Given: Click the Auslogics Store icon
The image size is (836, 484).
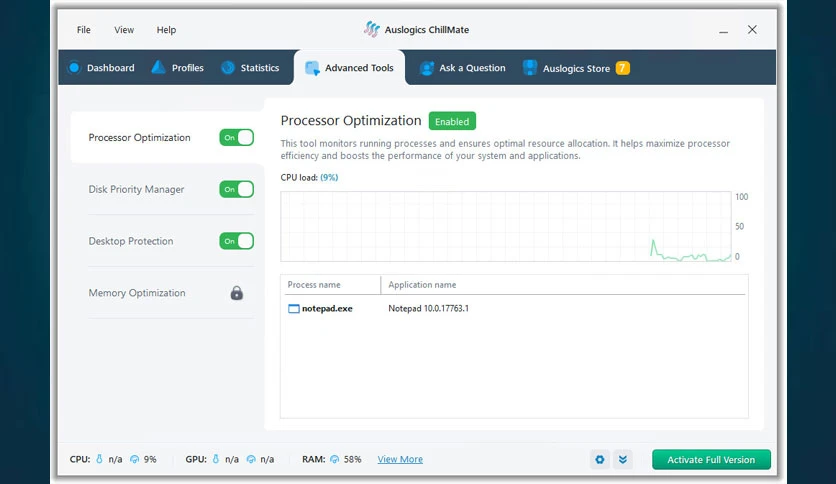Looking at the screenshot, I should pos(529,68).
